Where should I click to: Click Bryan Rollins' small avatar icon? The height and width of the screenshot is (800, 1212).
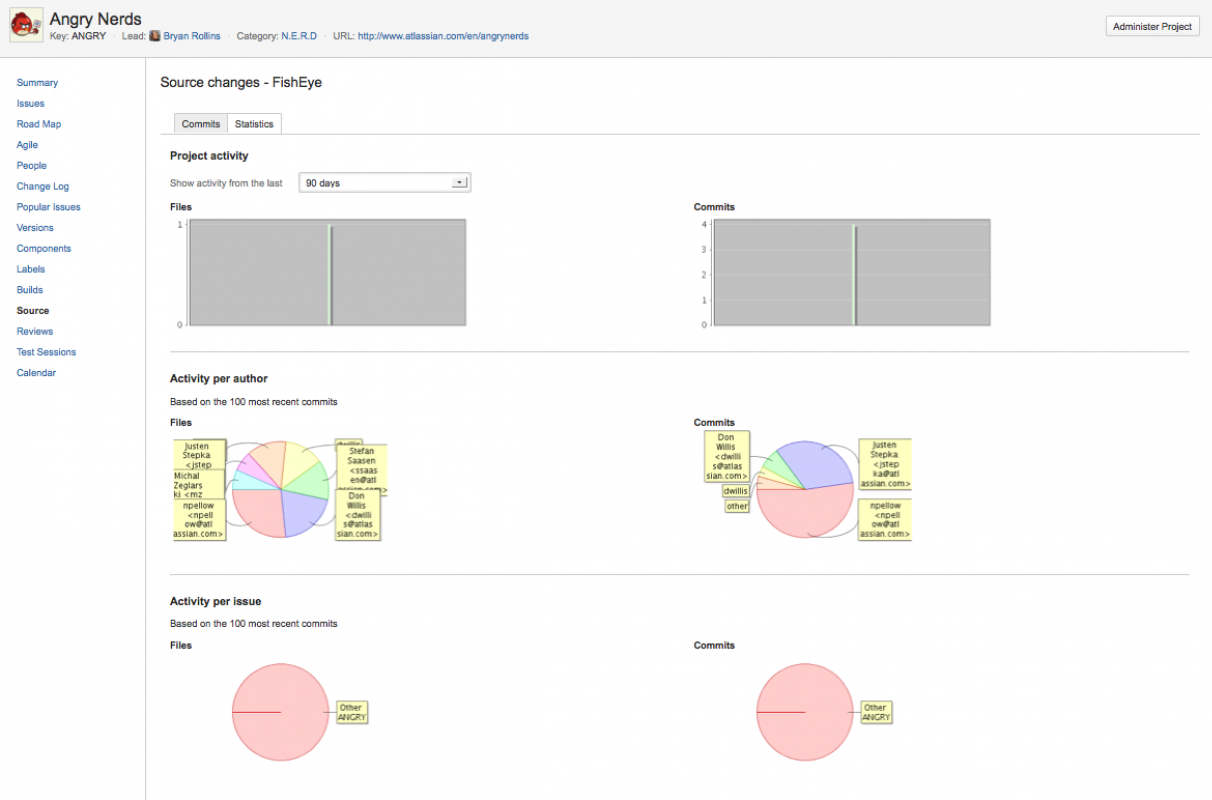pos(155,36)
